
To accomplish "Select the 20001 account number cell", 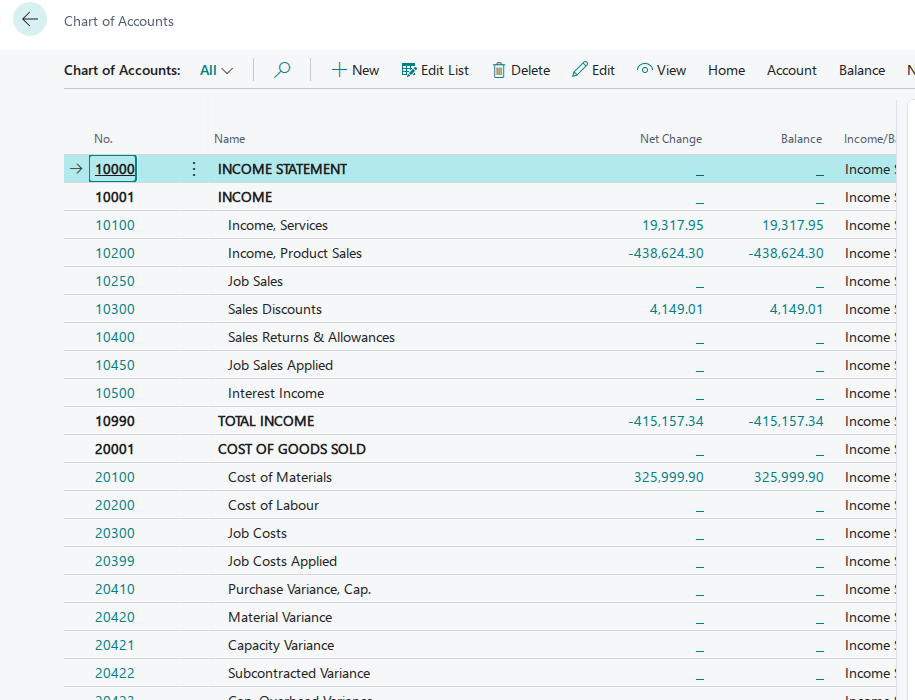I will (114, 449).
